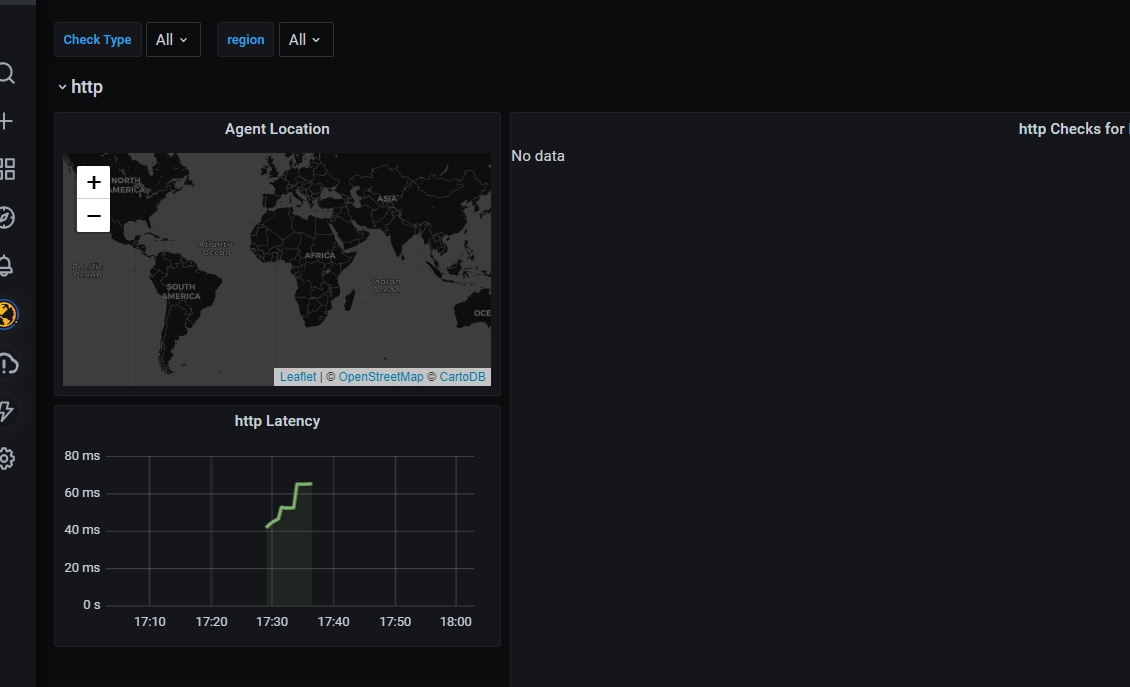Click the highlighted globe plugin icon
The height and width of the screenshot is (687, 1130).
pyautogui.click(x=9, y=314)
